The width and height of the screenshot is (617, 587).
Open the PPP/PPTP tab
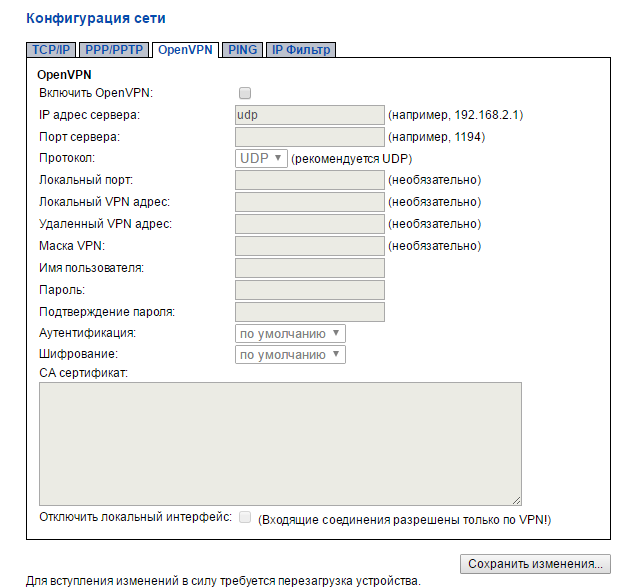pos(114,50)
